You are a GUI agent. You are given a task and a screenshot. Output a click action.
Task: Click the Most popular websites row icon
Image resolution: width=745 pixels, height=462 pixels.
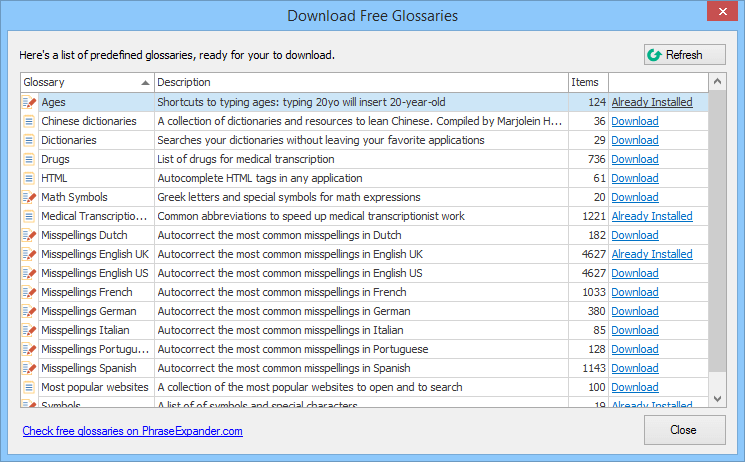(29, 387)
